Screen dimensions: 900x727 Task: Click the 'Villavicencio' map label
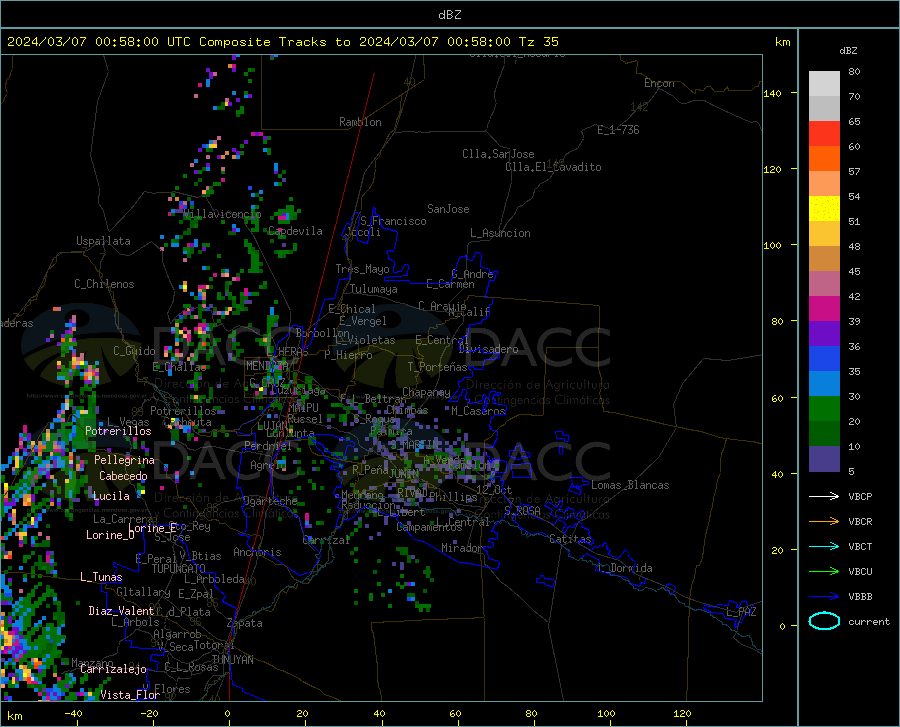(x=222, y=214)
